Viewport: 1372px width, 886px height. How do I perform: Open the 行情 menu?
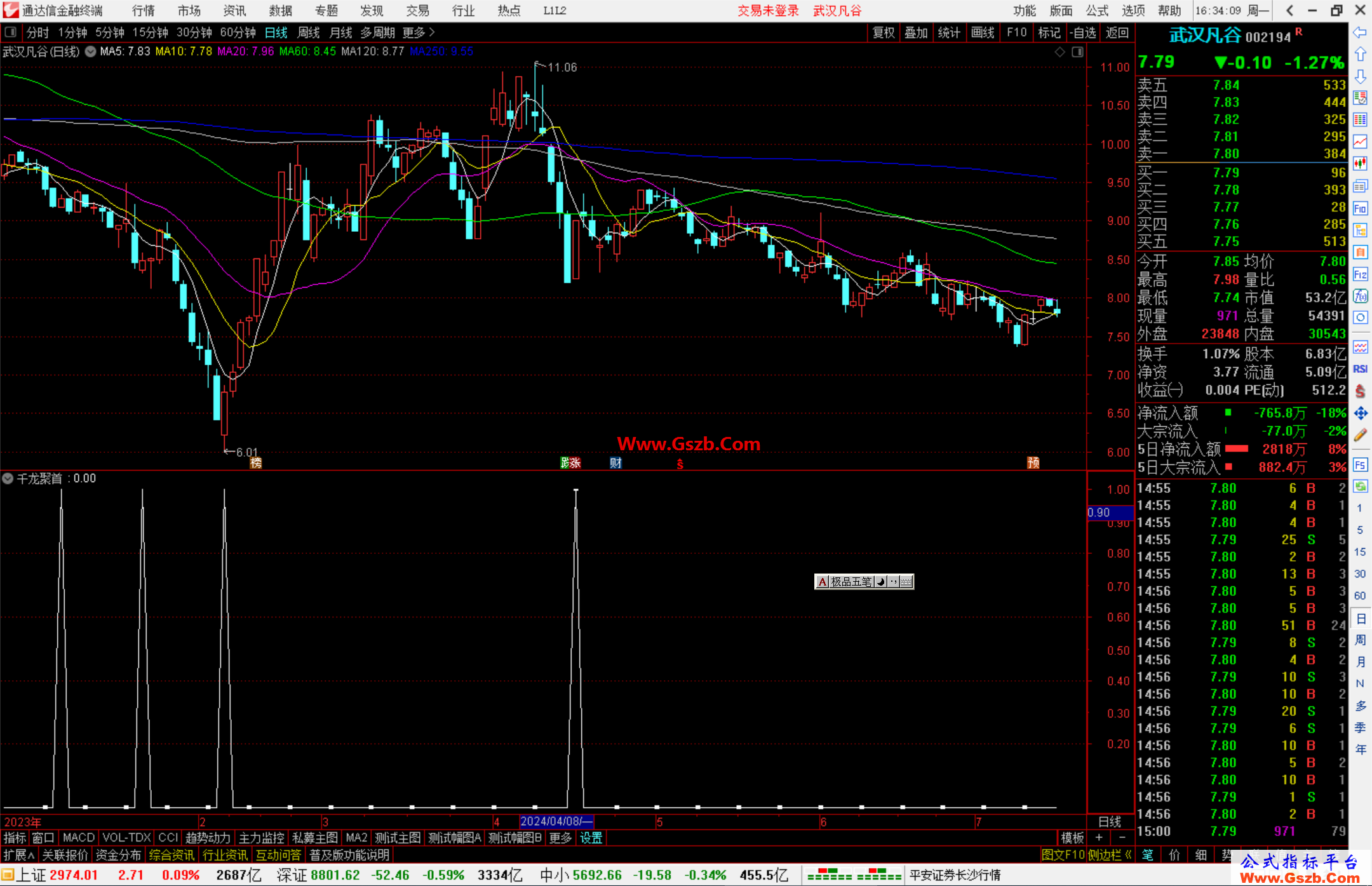tap(144, 11)
